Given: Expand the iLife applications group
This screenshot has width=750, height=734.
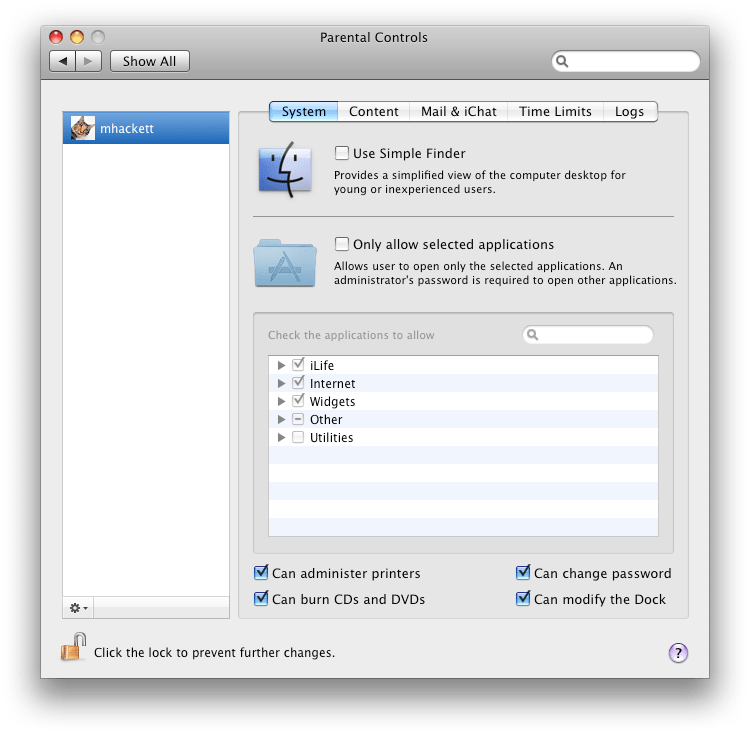Looking at the screenshot, I should pyautogui.click(x=281, y=365).
